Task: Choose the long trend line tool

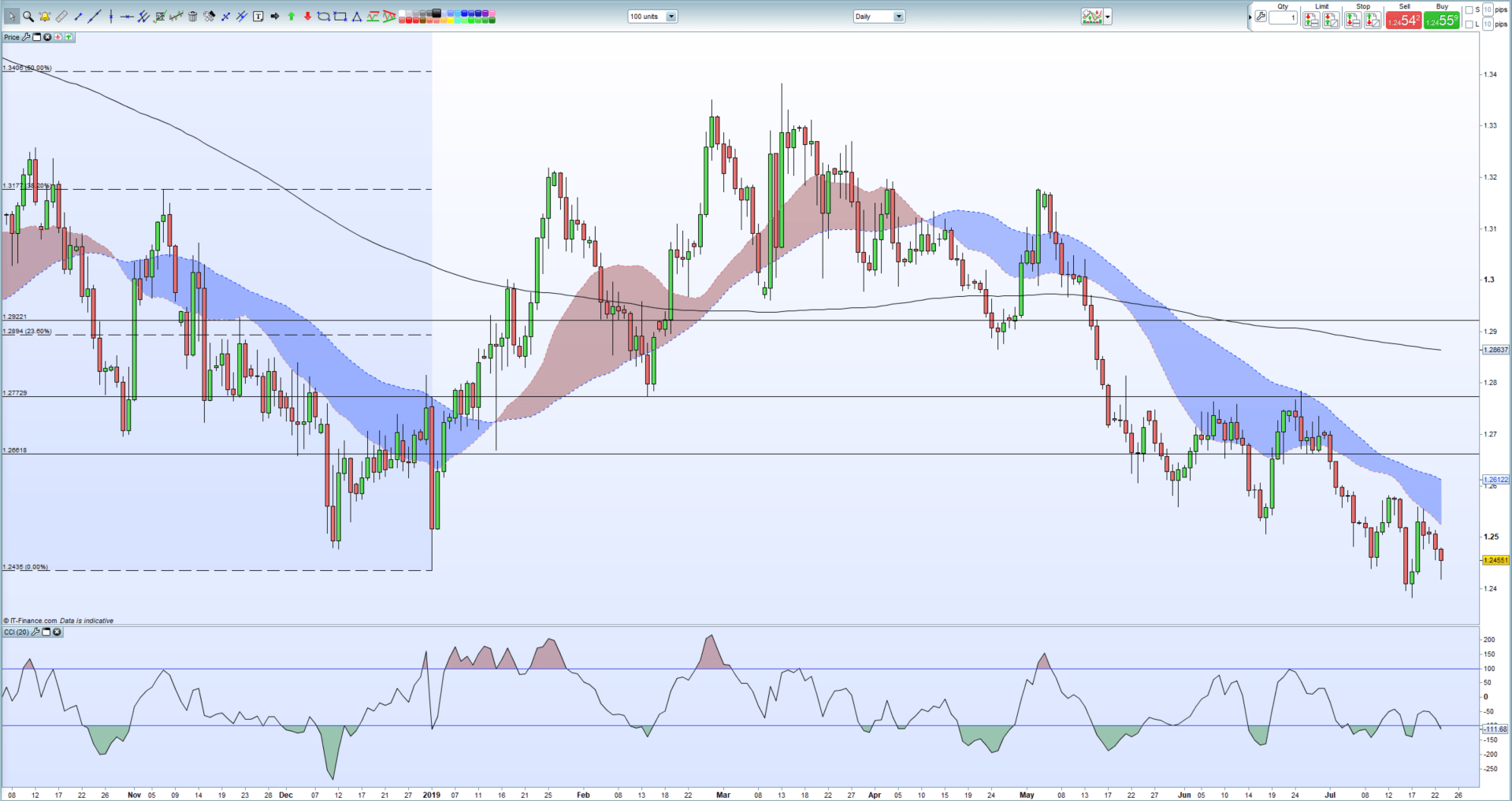Action: click(x=95, y=17)
